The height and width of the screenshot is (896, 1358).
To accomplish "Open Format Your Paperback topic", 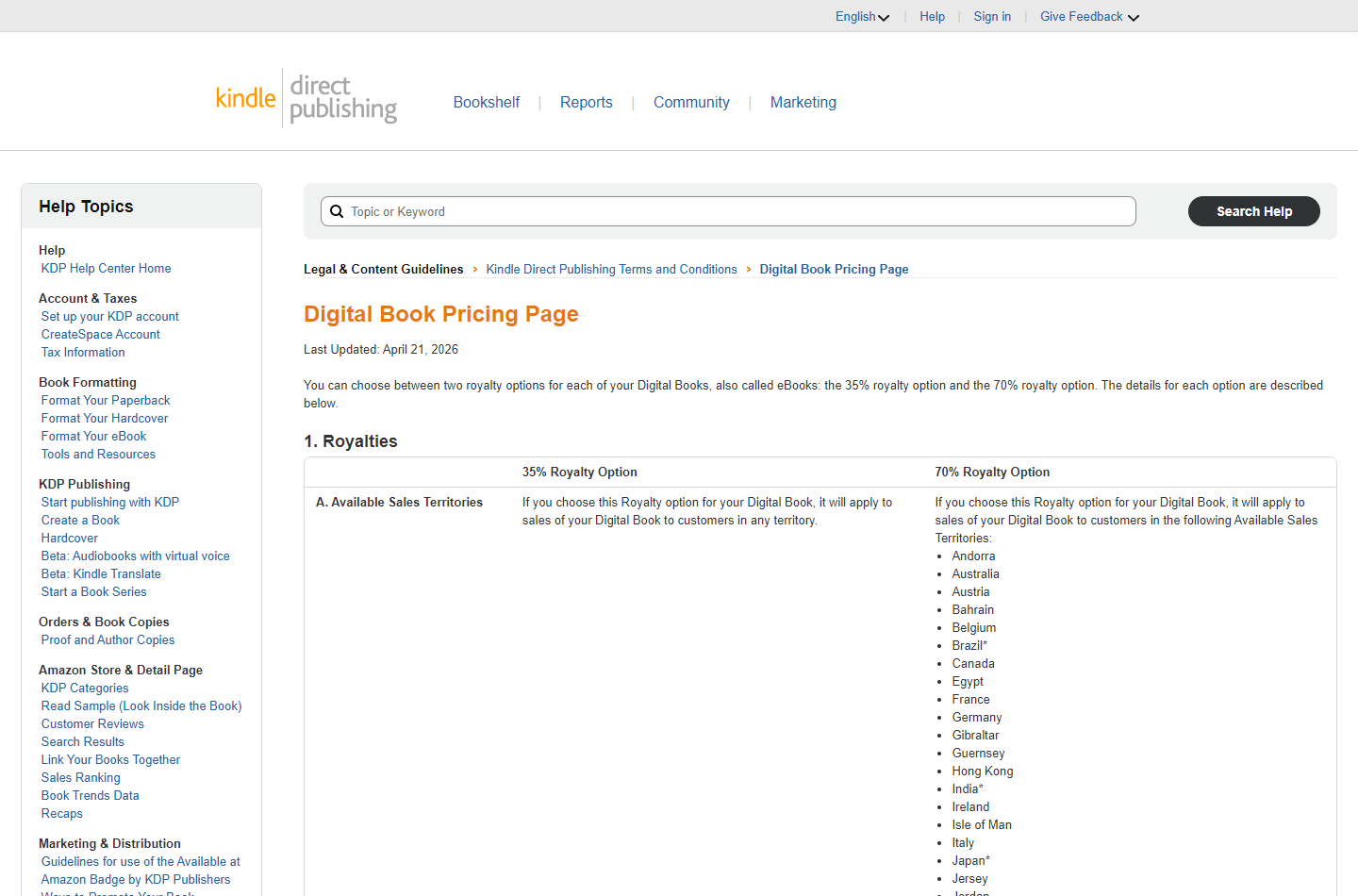I will pyautogui.click(x=106, y=401).
